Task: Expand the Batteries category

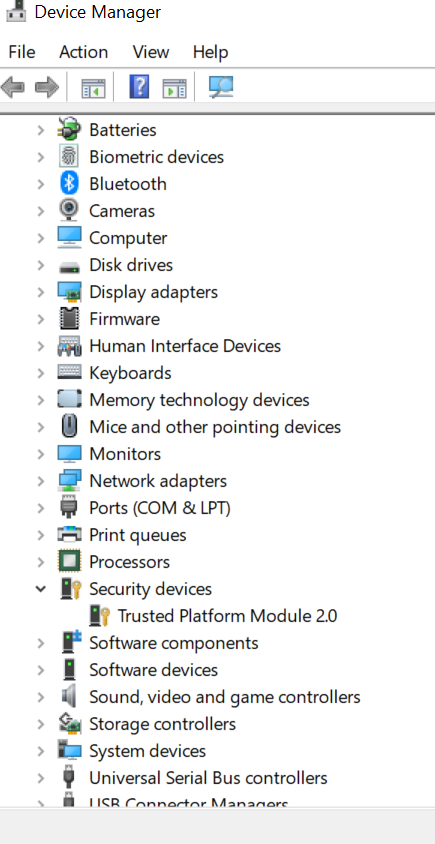Action: pos(40,130)
